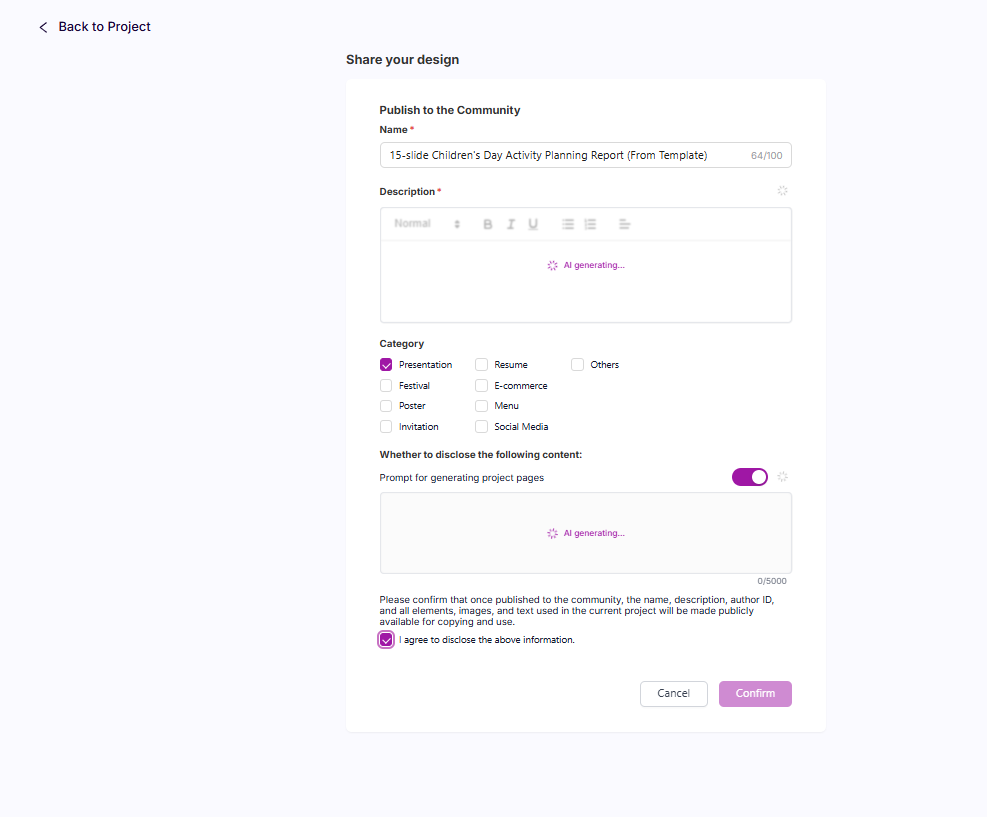Click the prompt text area box
This screenshot has height=817, width=987.
[x=585, y=533]
